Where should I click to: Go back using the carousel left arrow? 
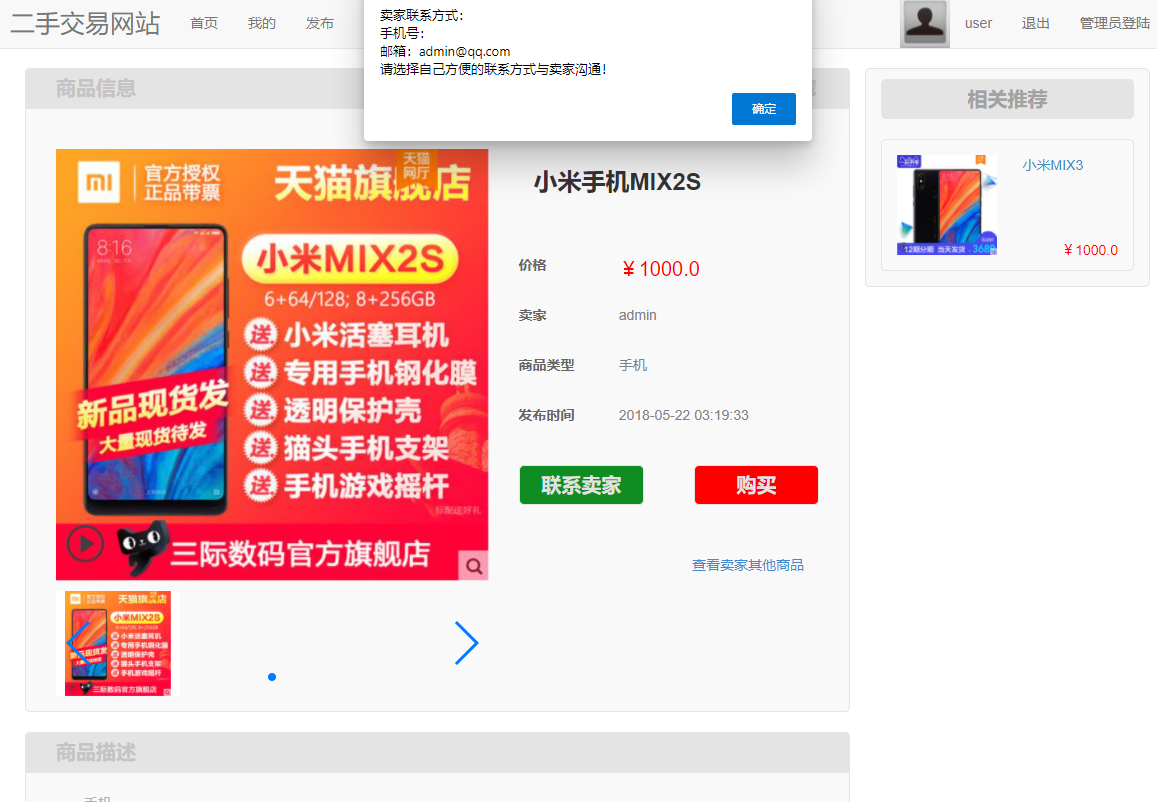pyautogui.click(x=78, y=643)
